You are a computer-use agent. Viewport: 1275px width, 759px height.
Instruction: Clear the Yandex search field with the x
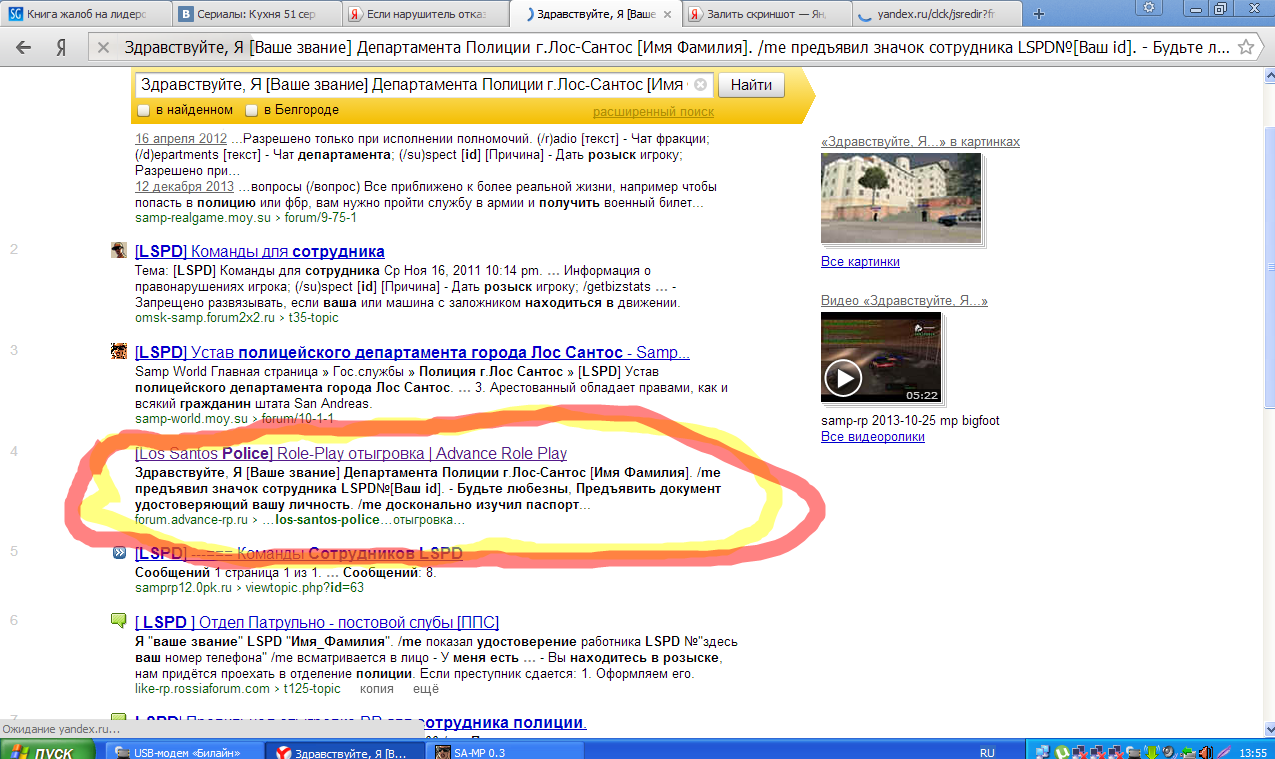pyautogui.click(x=701, y=84)
